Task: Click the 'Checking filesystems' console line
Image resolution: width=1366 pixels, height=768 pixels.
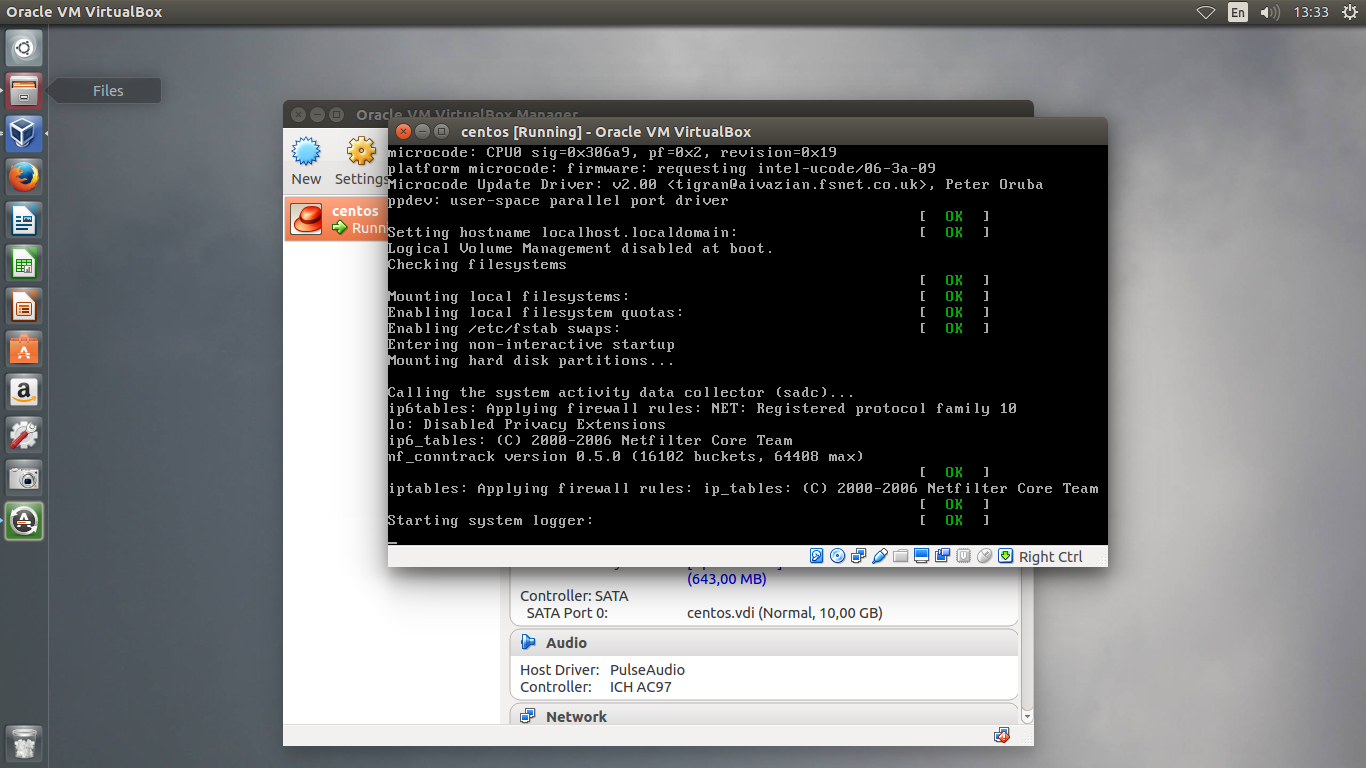Action: (x=477, y=265)
